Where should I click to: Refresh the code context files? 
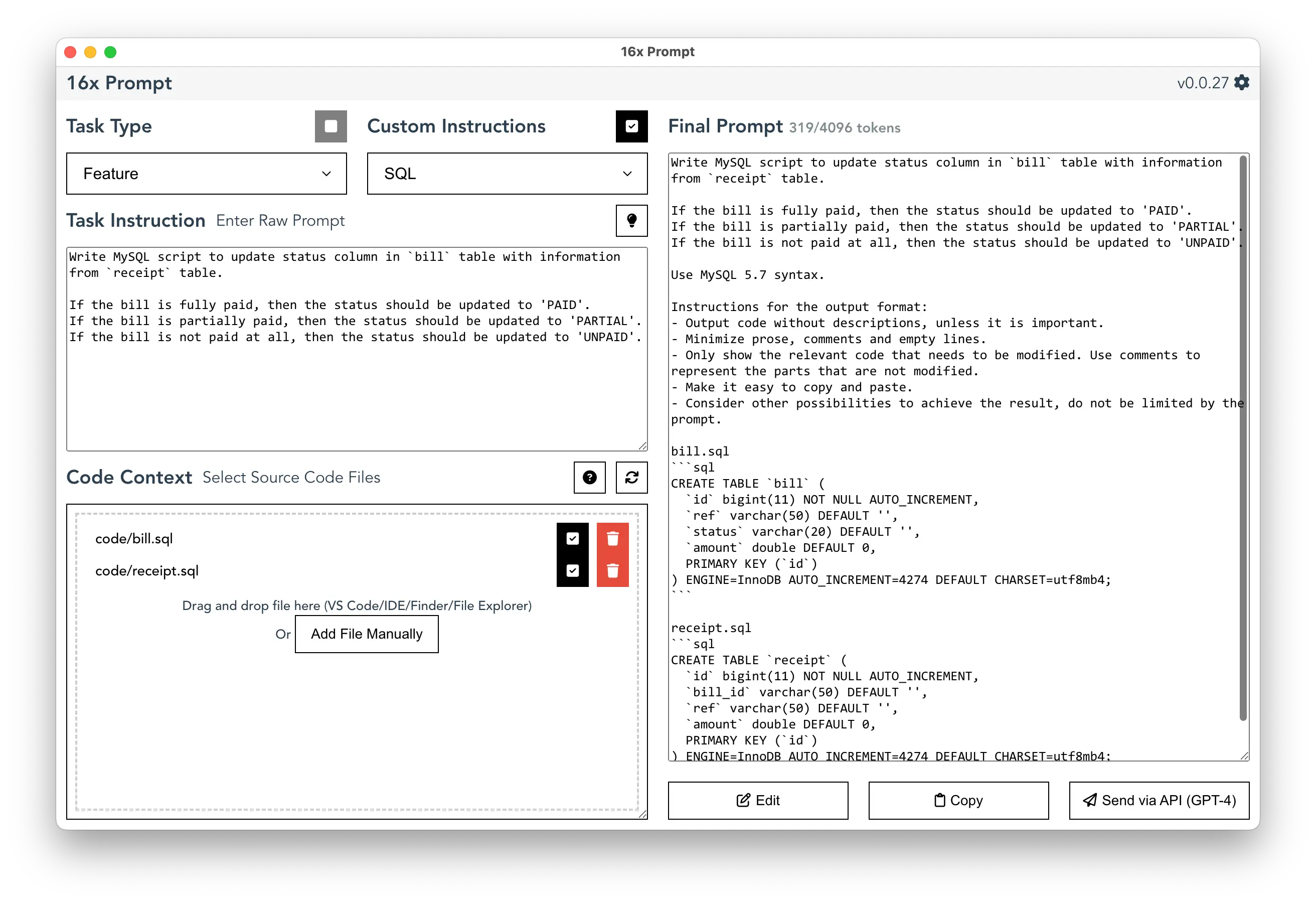coord(631,478)
